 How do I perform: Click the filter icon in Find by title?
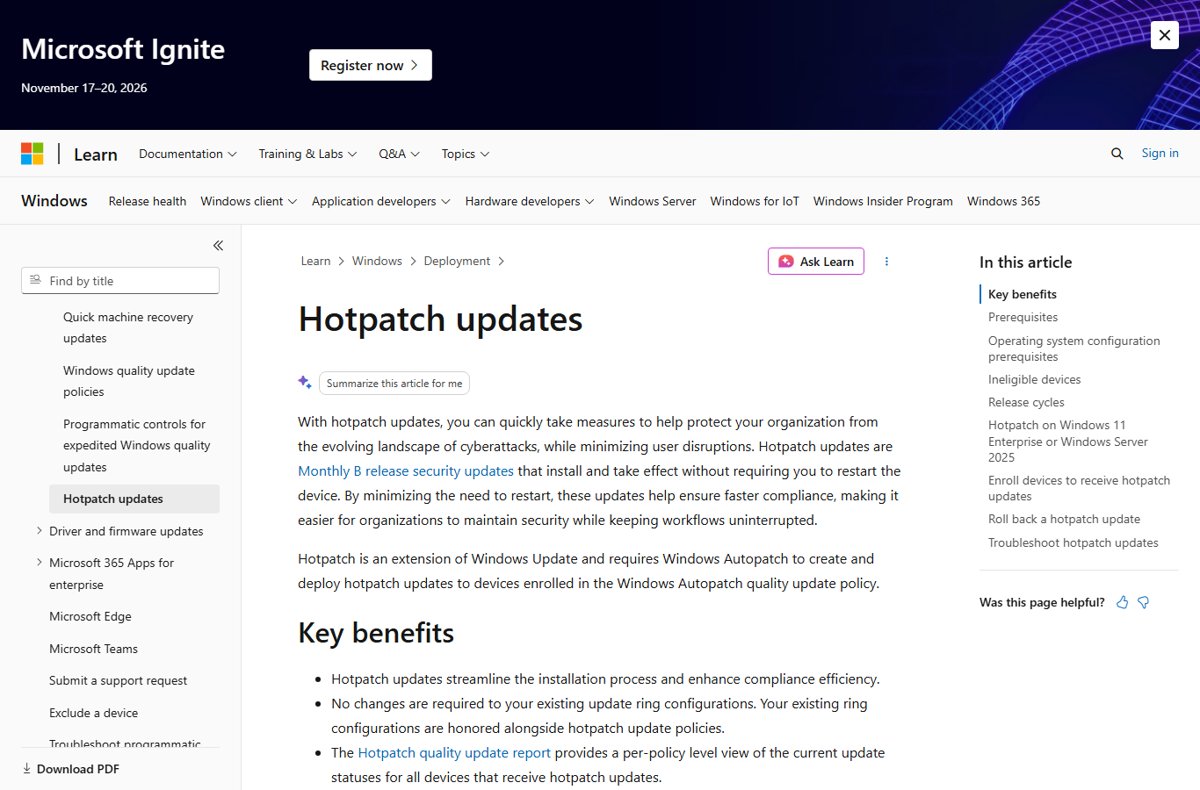pos(36,281)
